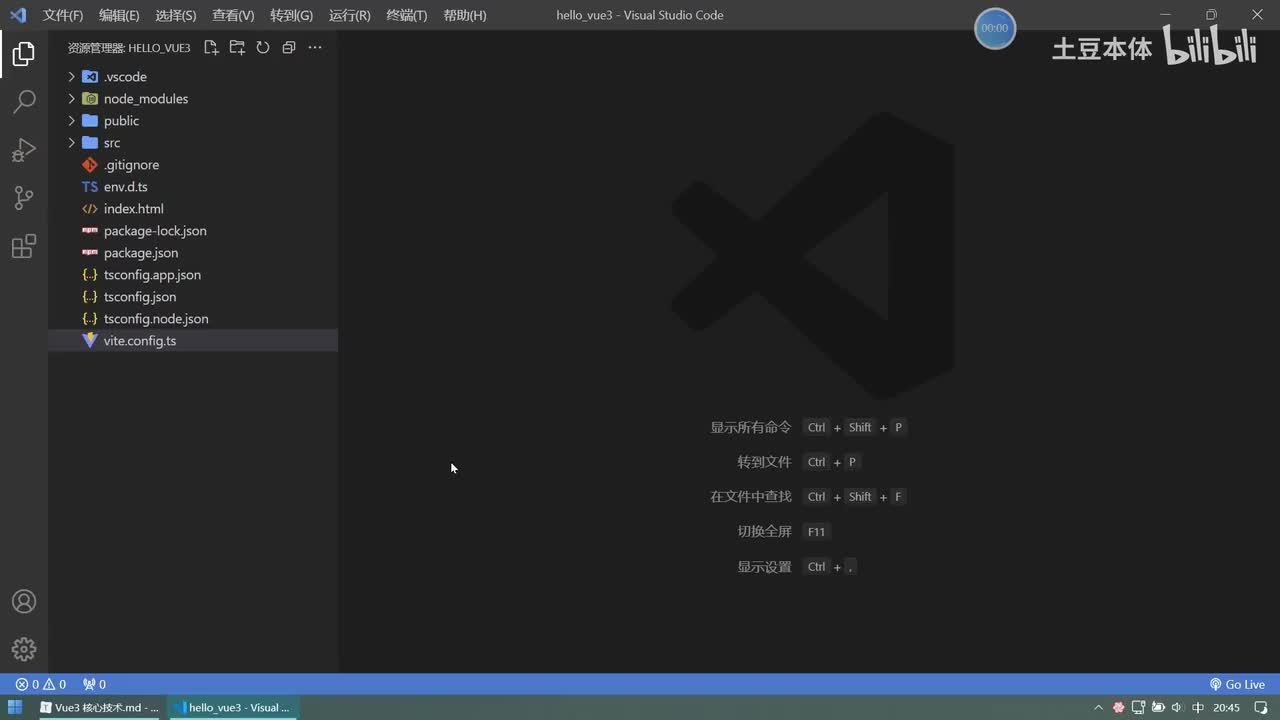Open the Explorer view in the activity bar
This screenshot has height=720, width=1280.
coord(24,54)
